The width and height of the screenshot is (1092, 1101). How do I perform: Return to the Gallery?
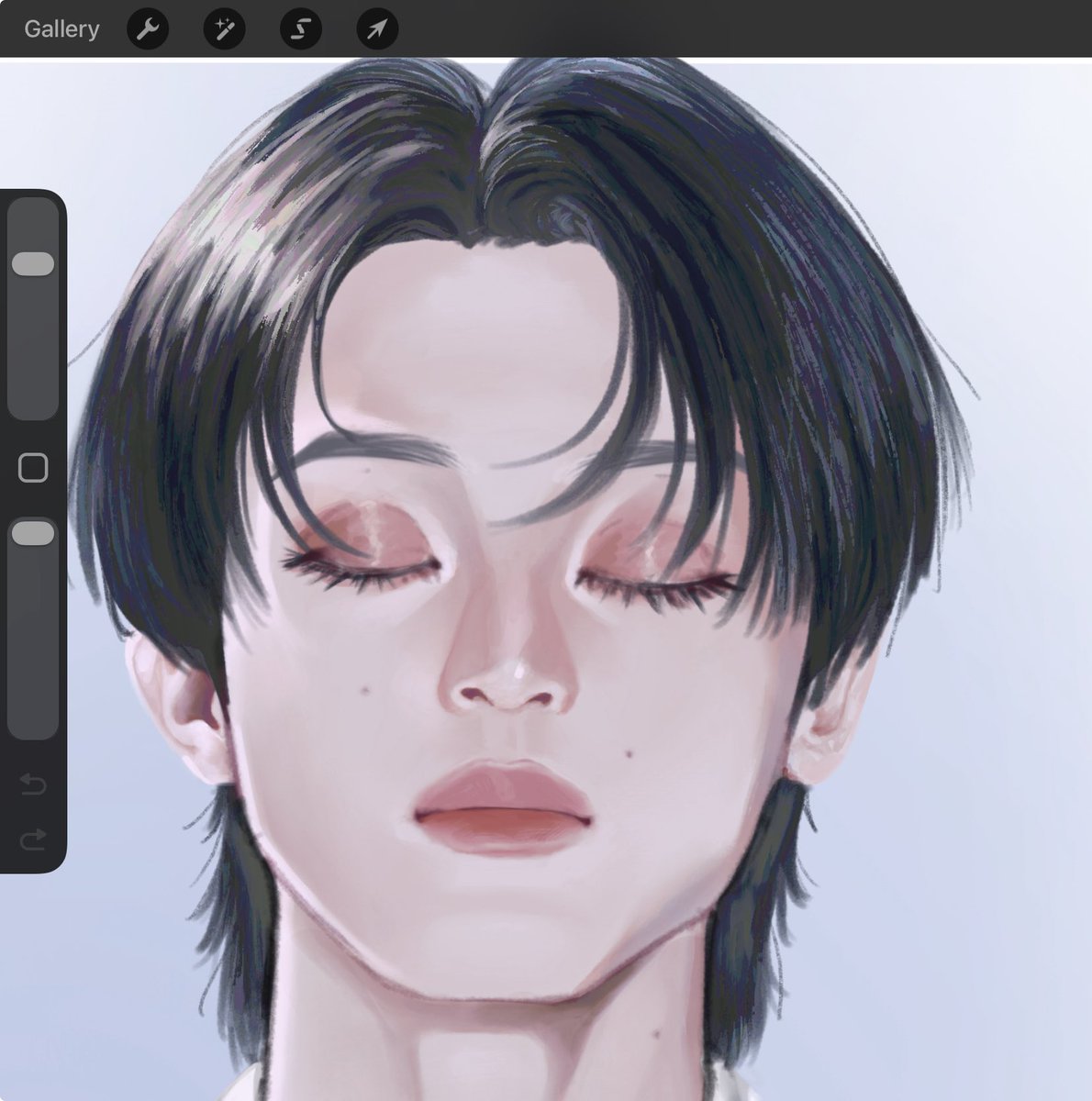click(61, 29)
